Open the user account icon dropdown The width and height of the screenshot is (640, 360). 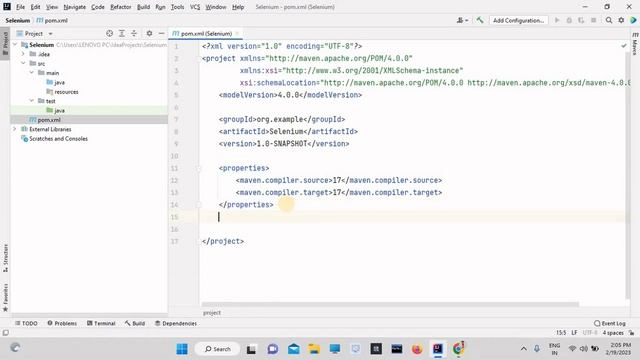[x=462, y=20]
